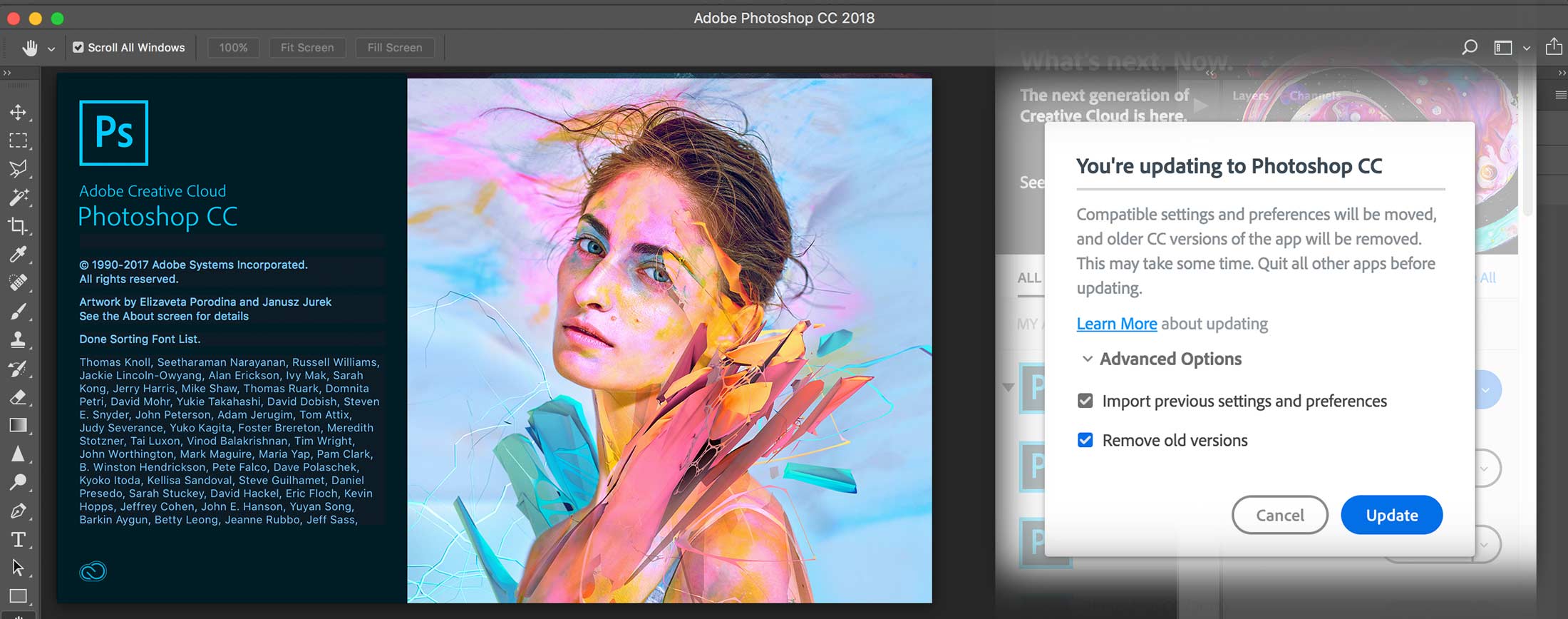
Task: Select the Rectangular Marquee tool
Action: [18, 140]
